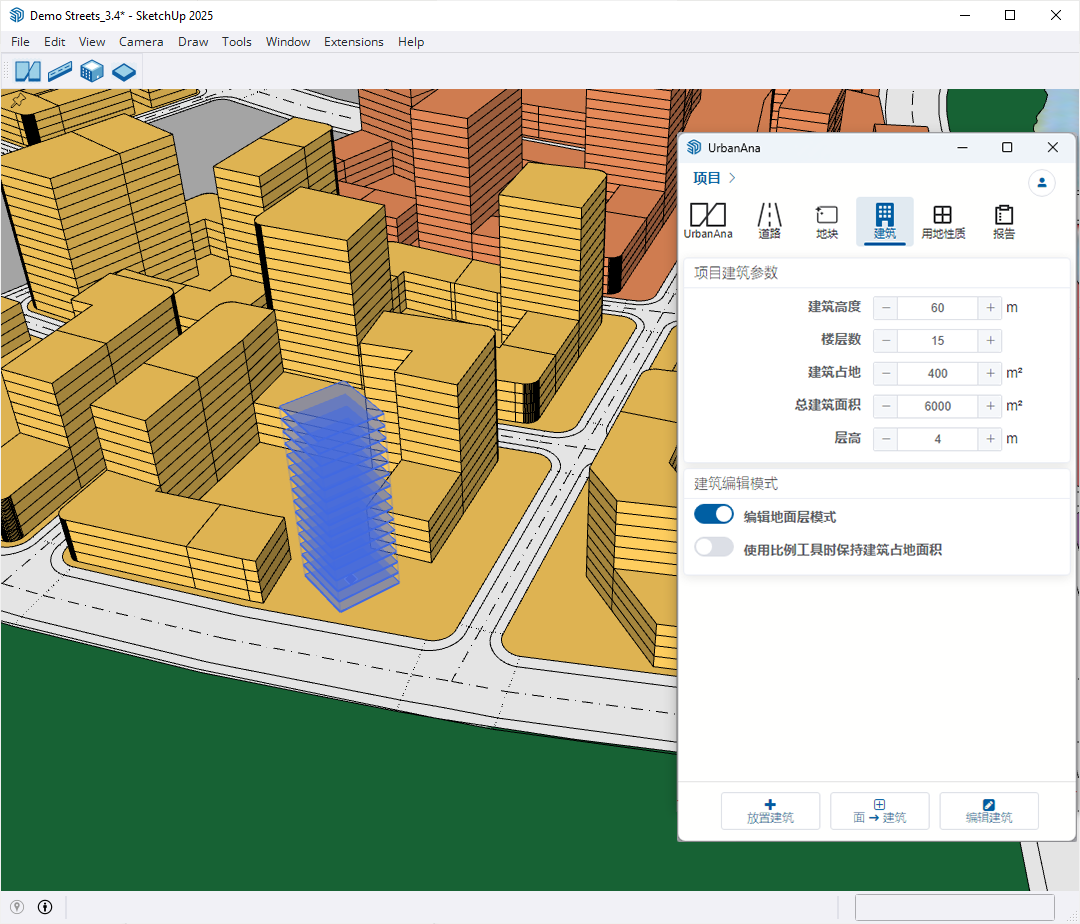The width and height of the screenshot is (1080, 924).
Task: Open the Extensions menu
Action: [x=353, y=42]
